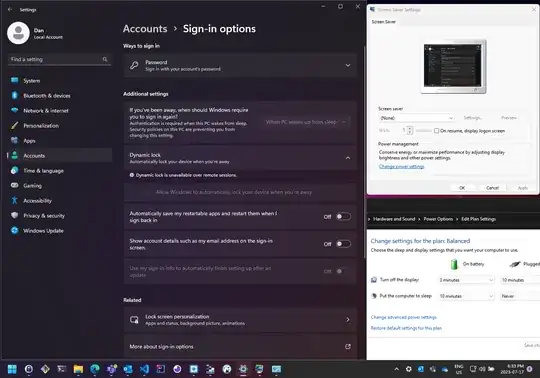Open the Screen saver (None) dropdown
Viewport: 540px width, 378px height.
pyautogui.click(x=416, y=118)
